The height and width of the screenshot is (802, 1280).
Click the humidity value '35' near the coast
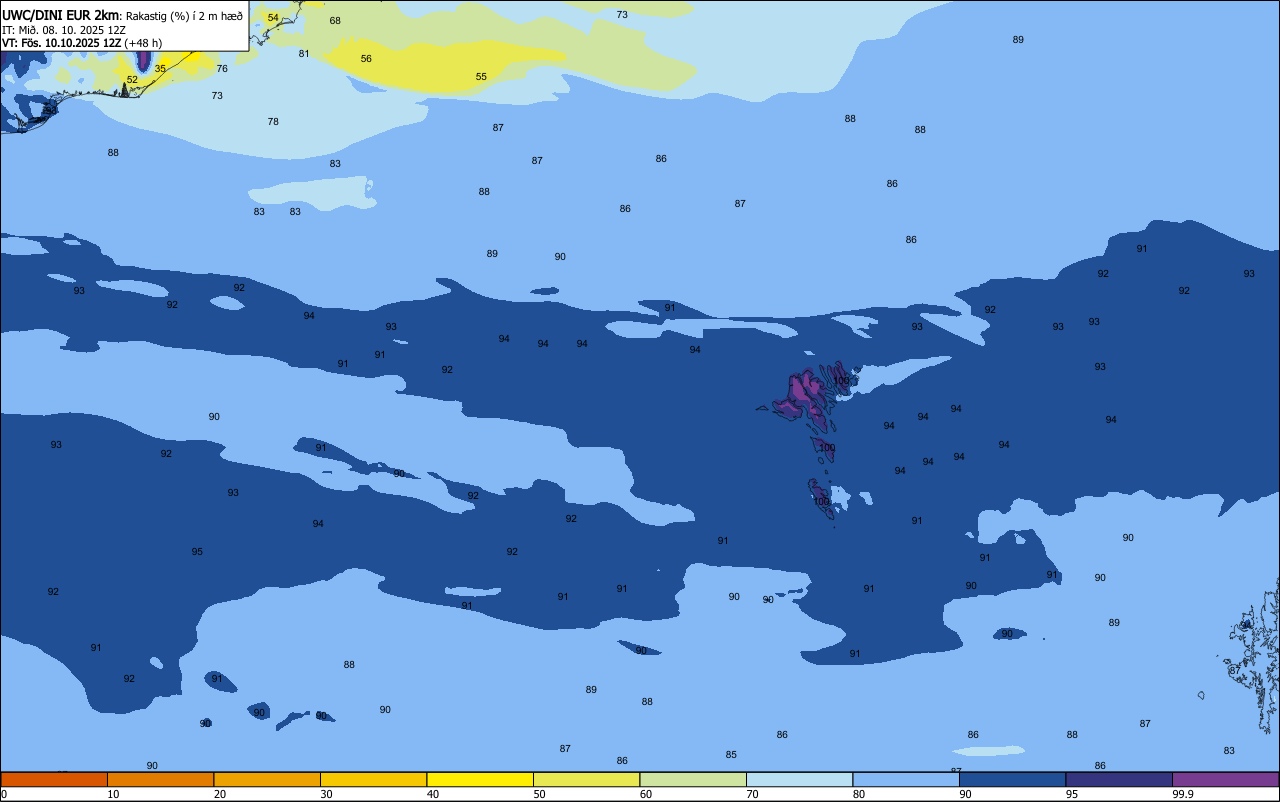(x=160, y=69)
